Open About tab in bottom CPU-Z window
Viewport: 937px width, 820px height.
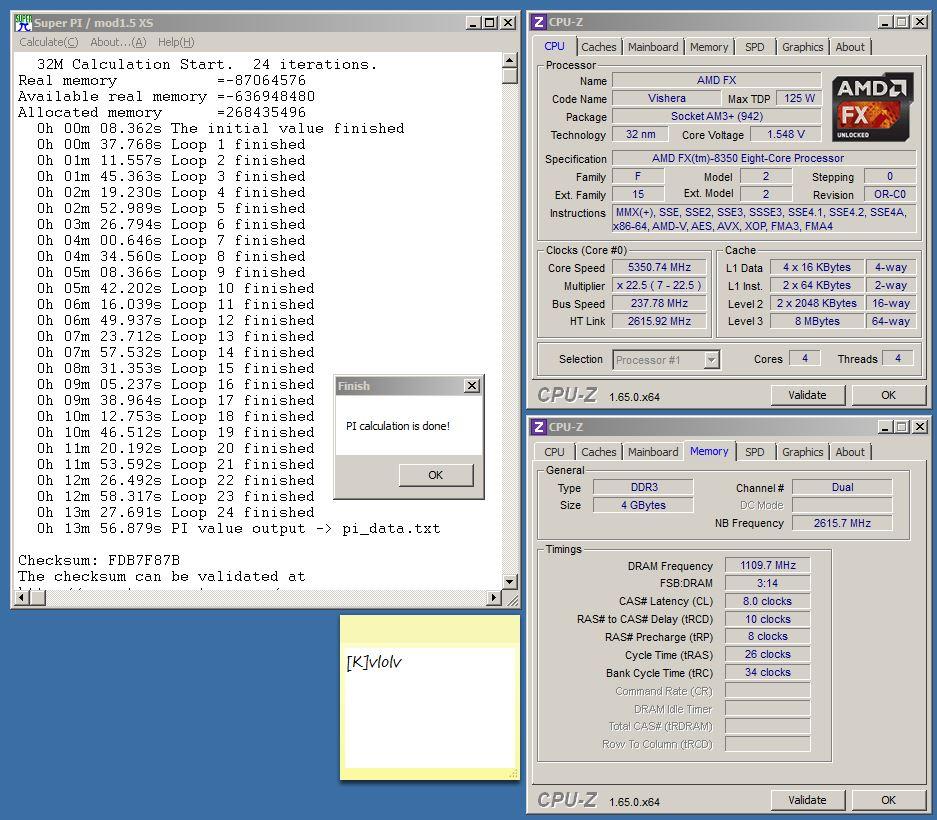coord(850,452)
